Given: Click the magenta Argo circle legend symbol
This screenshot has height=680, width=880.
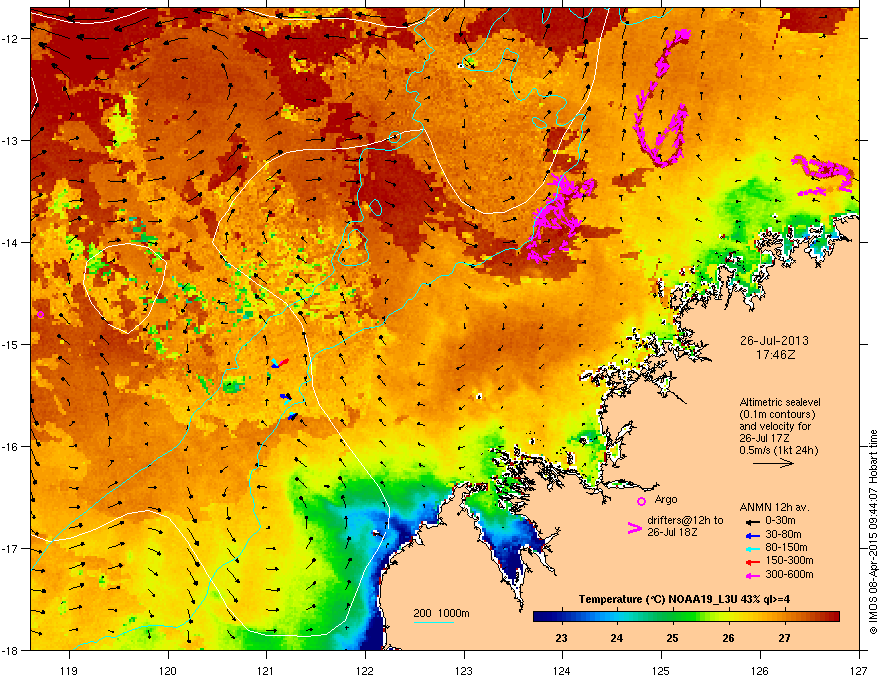Looking at the screenshot, I should point(641,501).
